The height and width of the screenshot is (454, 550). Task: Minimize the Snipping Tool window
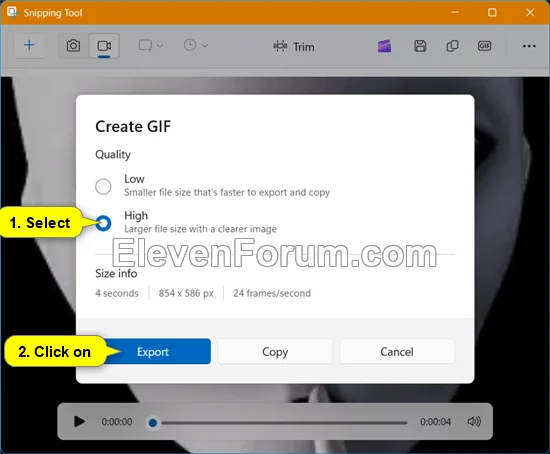click(x=455, y=12)
